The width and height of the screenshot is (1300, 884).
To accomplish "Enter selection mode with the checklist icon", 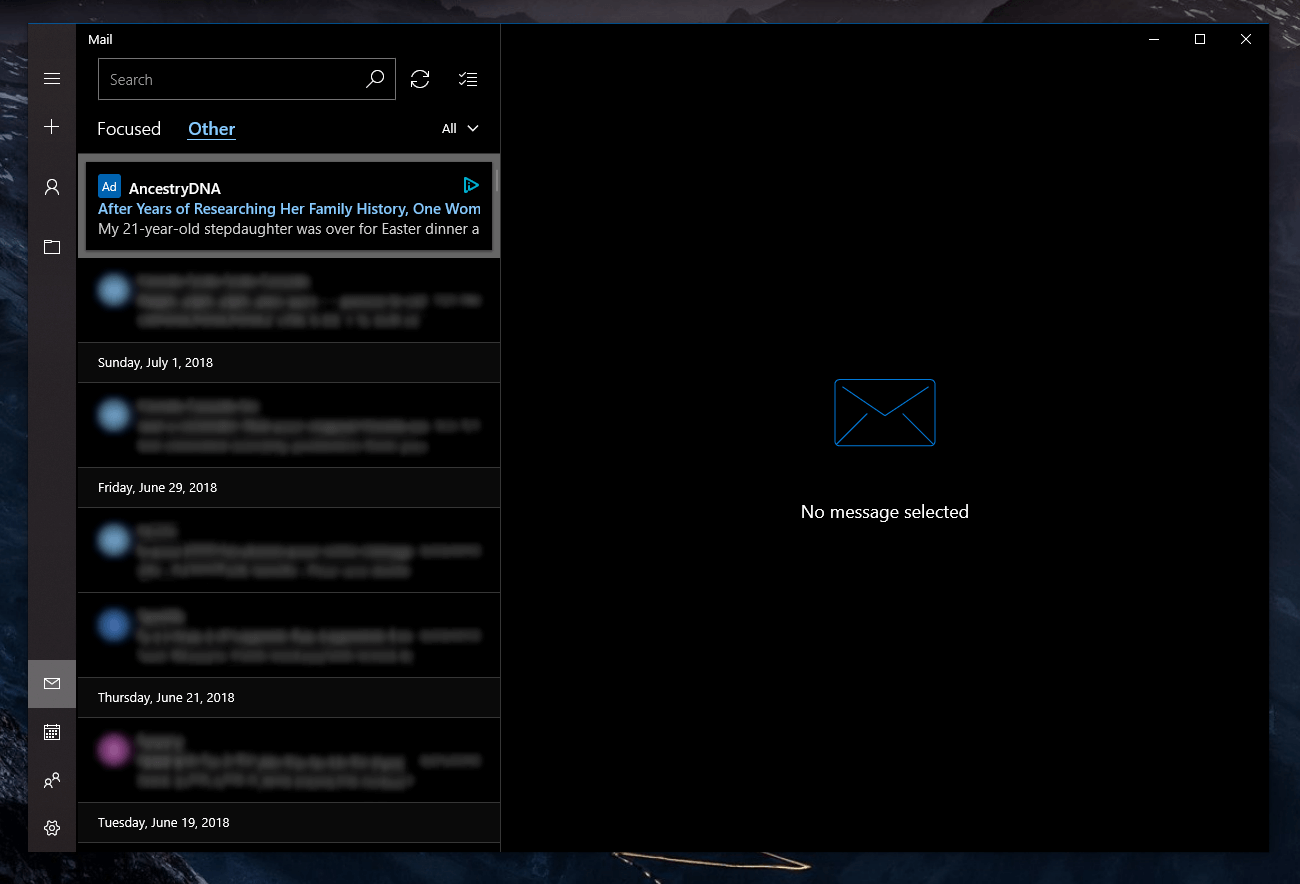I will click(467, 79).
